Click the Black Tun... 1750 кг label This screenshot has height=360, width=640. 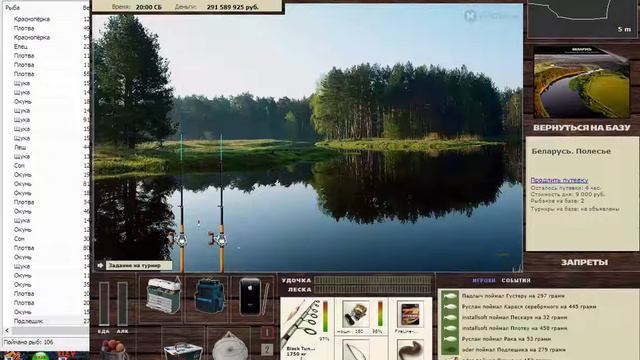(300, 352)
